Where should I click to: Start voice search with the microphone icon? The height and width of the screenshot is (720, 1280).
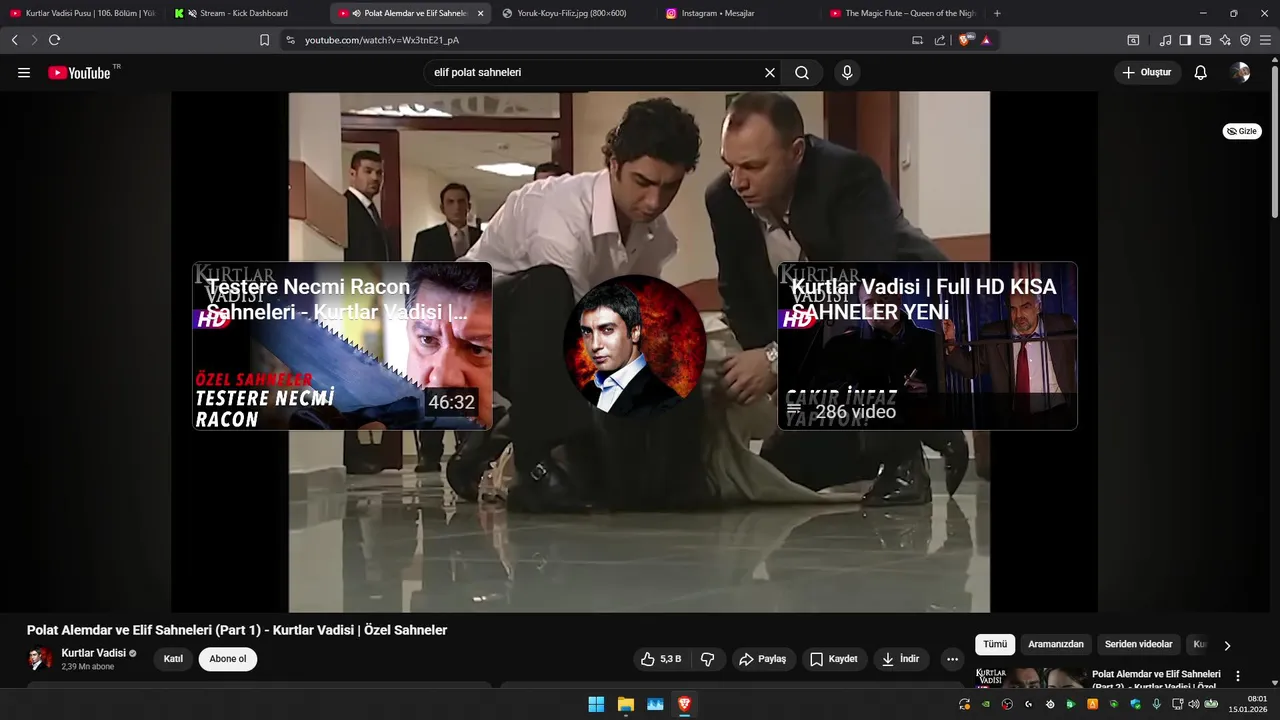coord(847,73)
